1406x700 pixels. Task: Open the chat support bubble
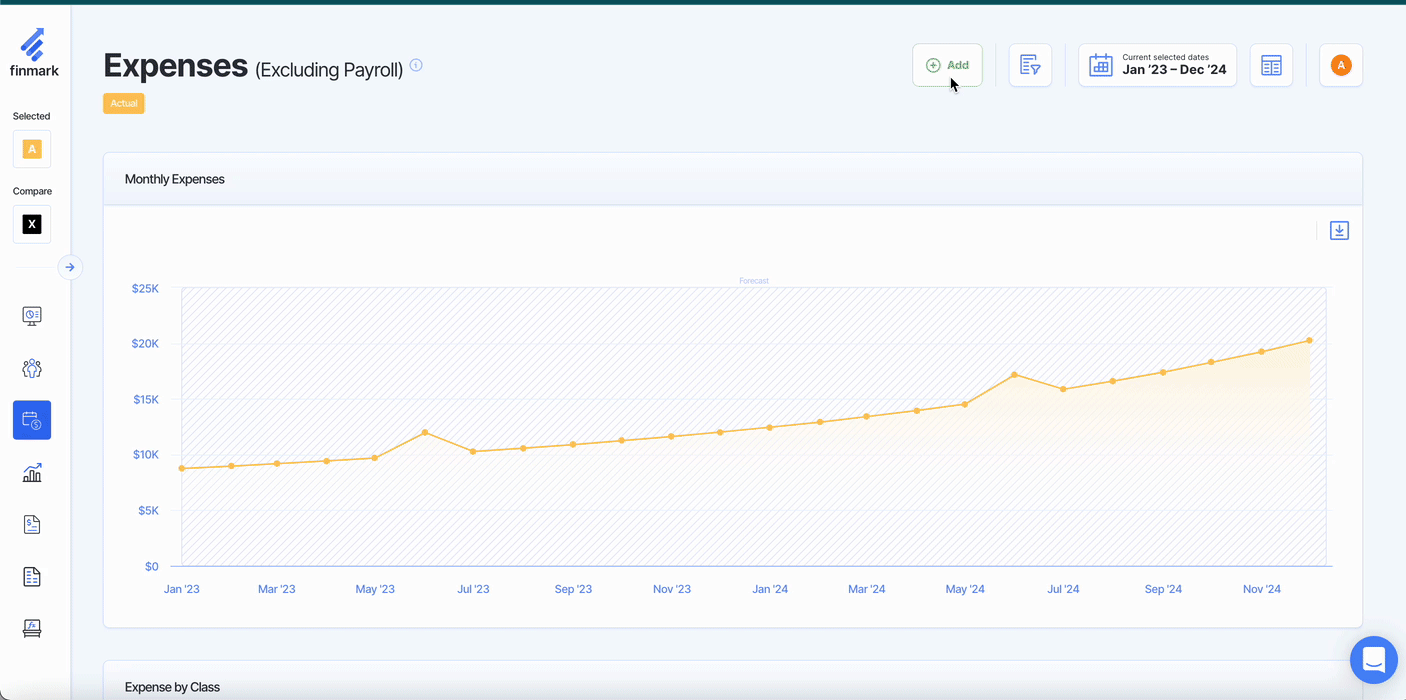click(1373, 660)
